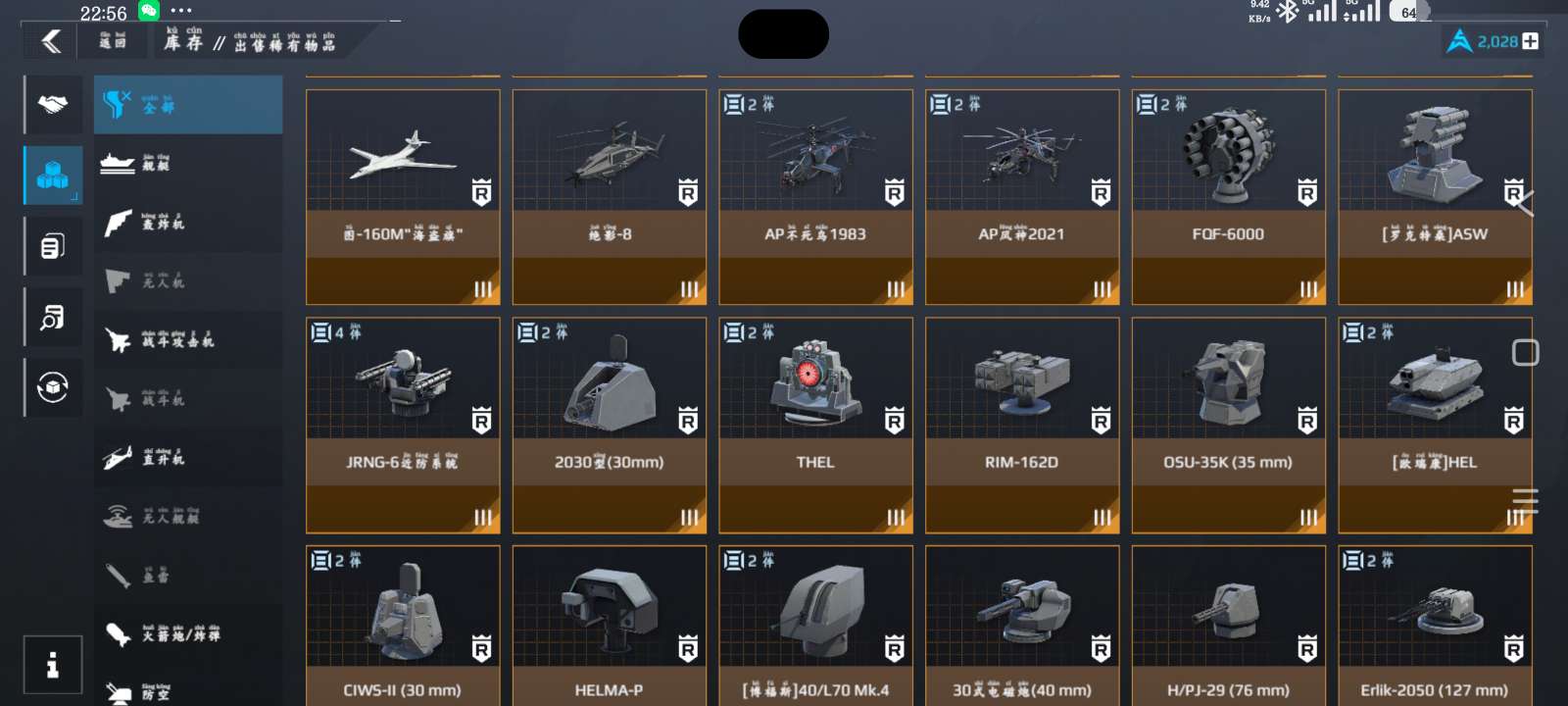Filter inventory by 舰艇 ships
1568x706 pixels.
(x=188, y=164)
